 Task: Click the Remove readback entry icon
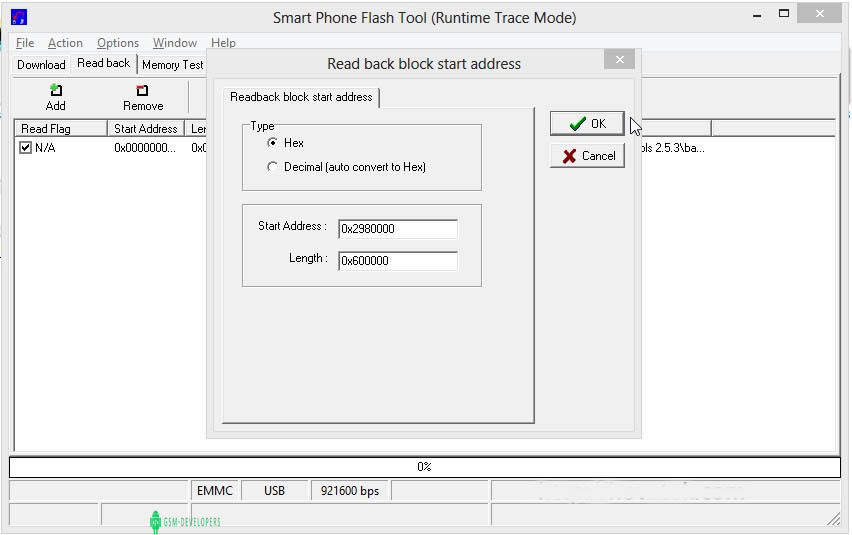(x=142, y=90)
